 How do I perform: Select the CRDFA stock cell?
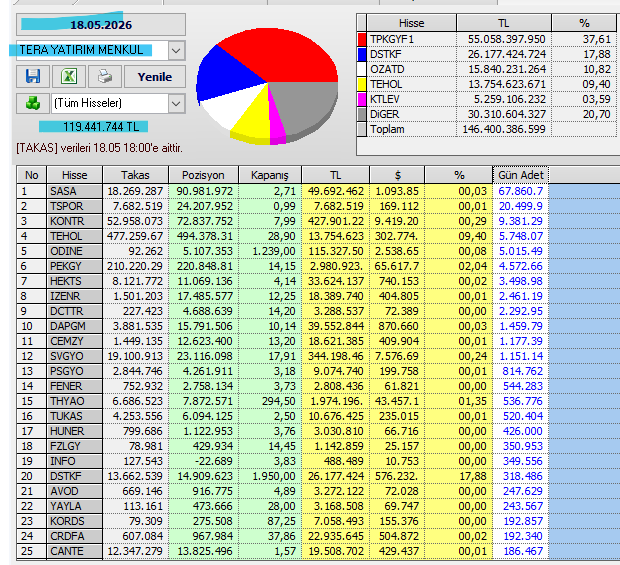click(74, 537)
